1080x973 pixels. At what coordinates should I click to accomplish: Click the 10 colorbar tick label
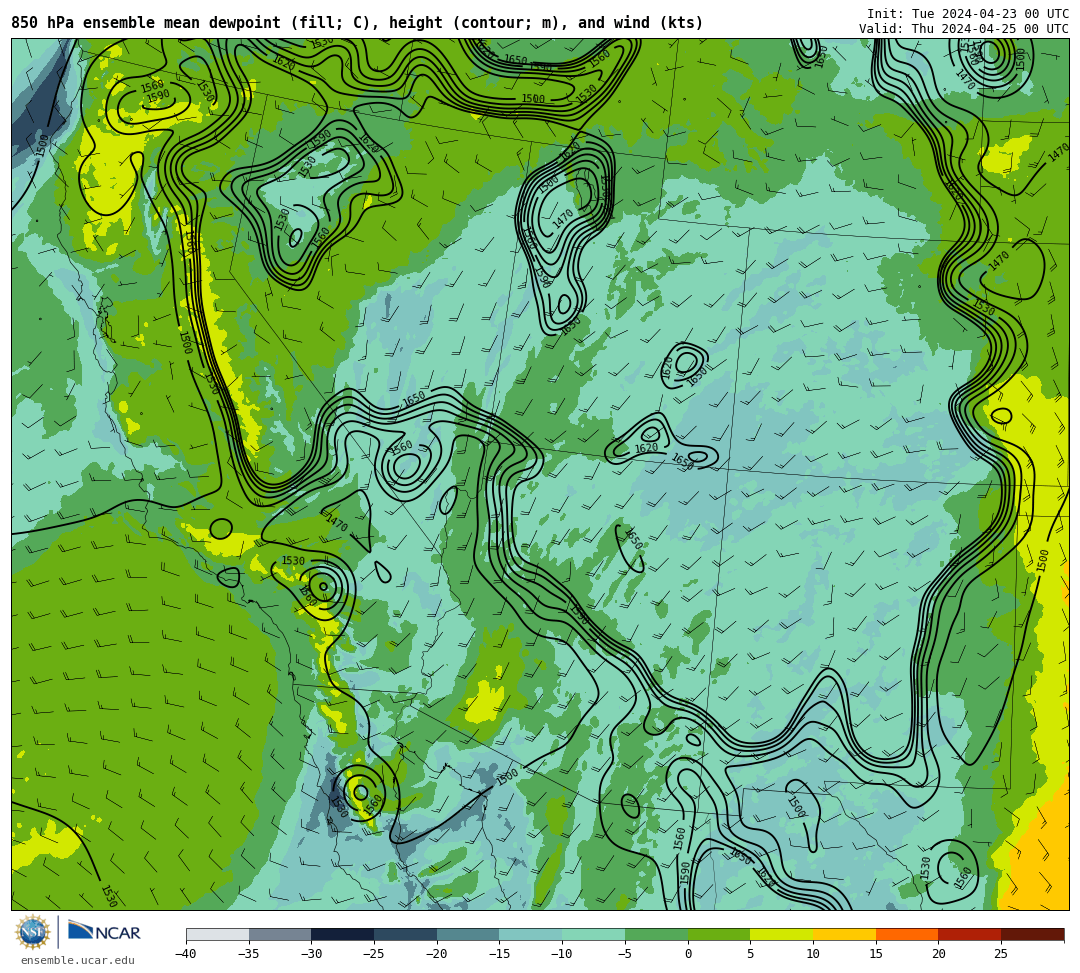click(813, 954)
